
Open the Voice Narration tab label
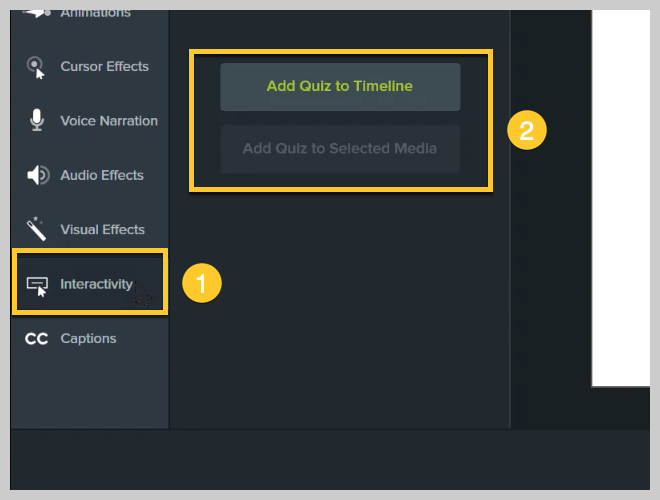point(109,121)
